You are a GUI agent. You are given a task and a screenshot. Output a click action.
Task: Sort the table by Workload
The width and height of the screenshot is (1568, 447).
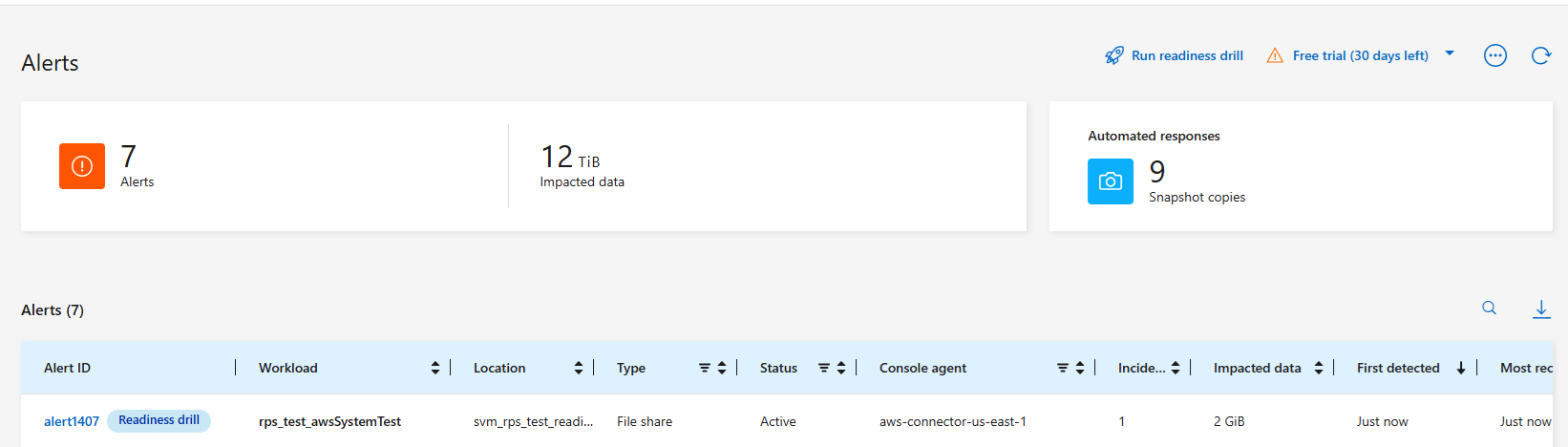[x=435, y=368]
